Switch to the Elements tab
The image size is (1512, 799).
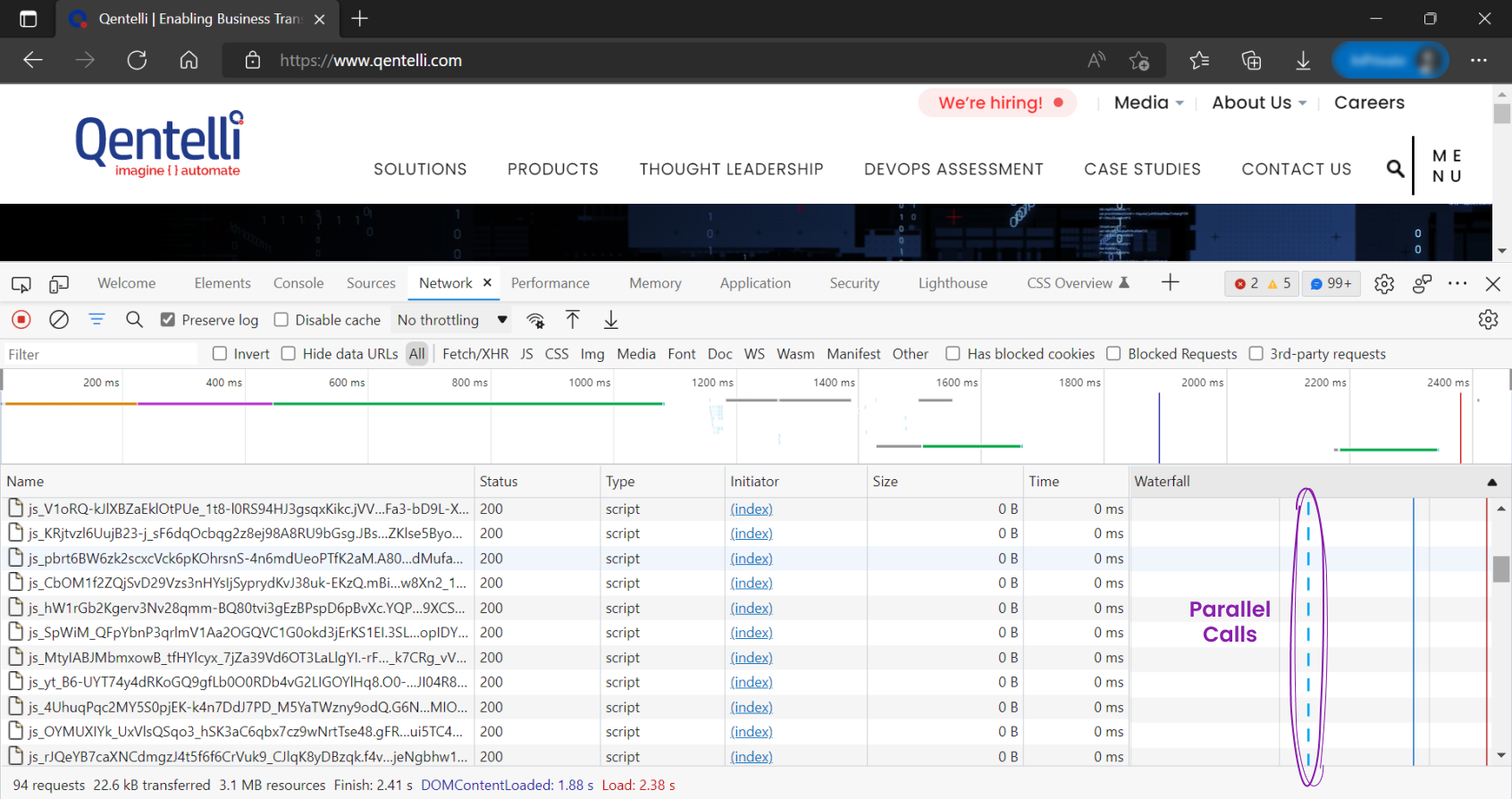click(223, 283)
